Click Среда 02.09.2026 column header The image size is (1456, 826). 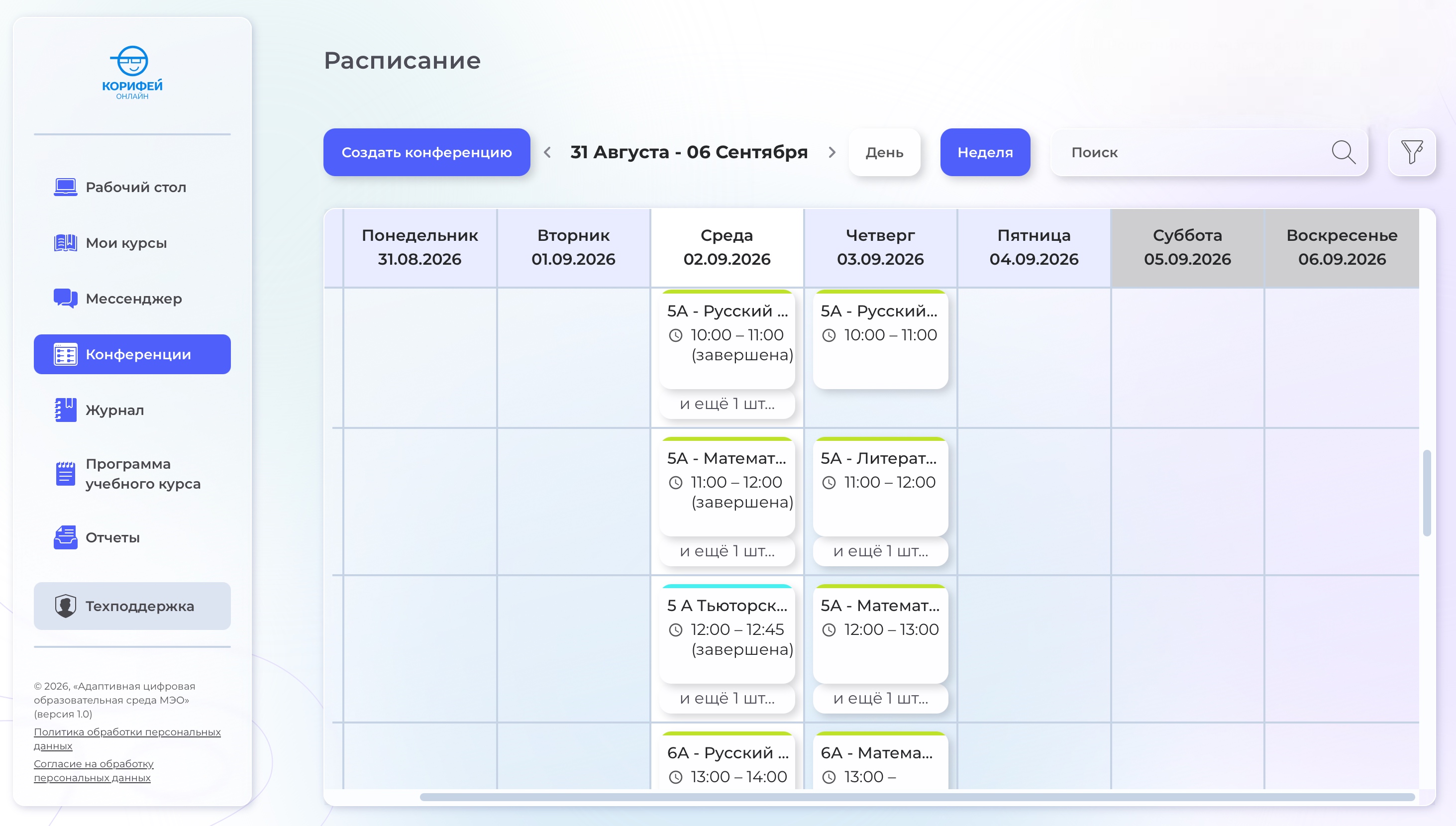tap(727, 247)
